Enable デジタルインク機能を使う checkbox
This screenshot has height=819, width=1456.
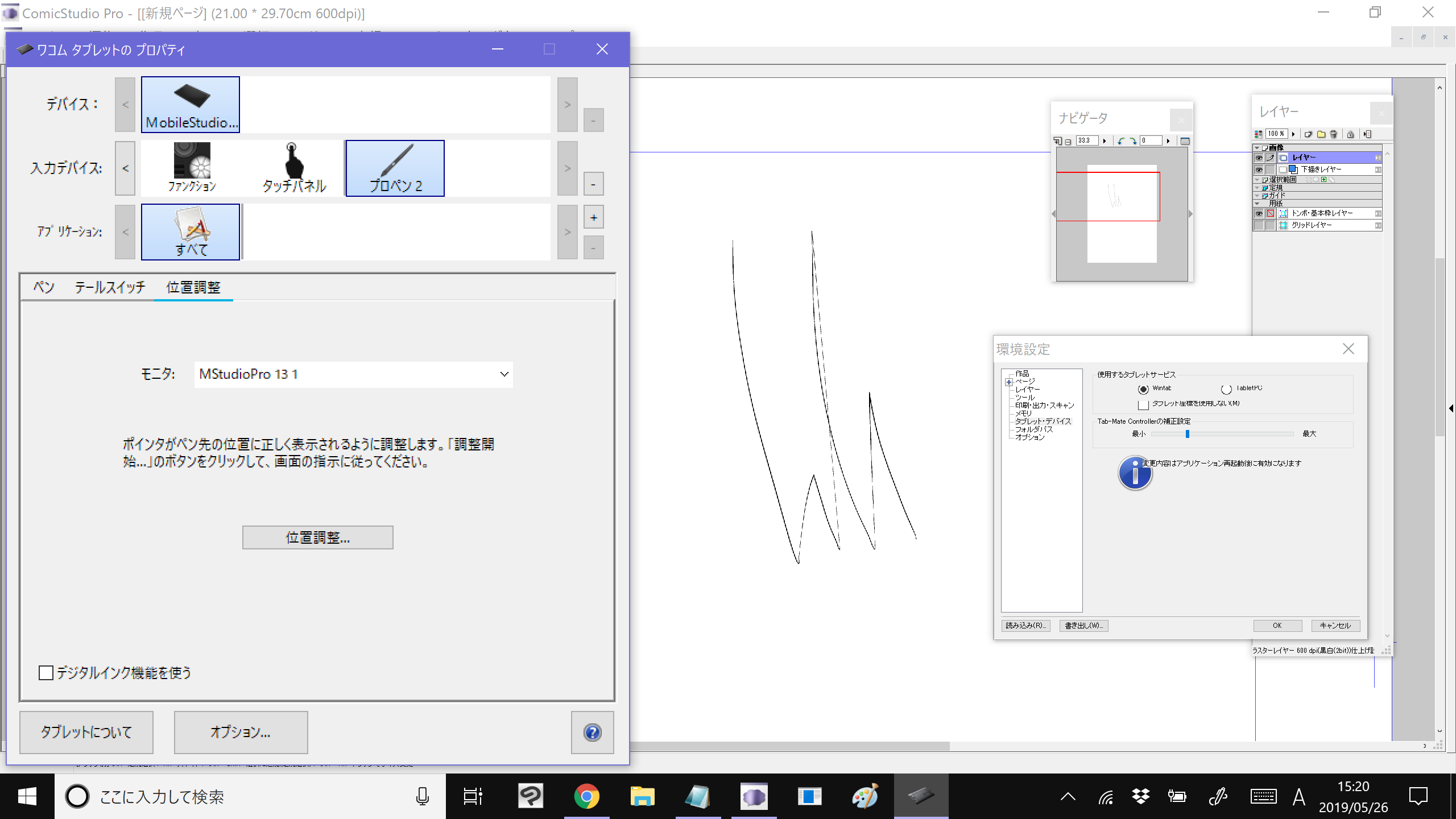coord(46,673)
